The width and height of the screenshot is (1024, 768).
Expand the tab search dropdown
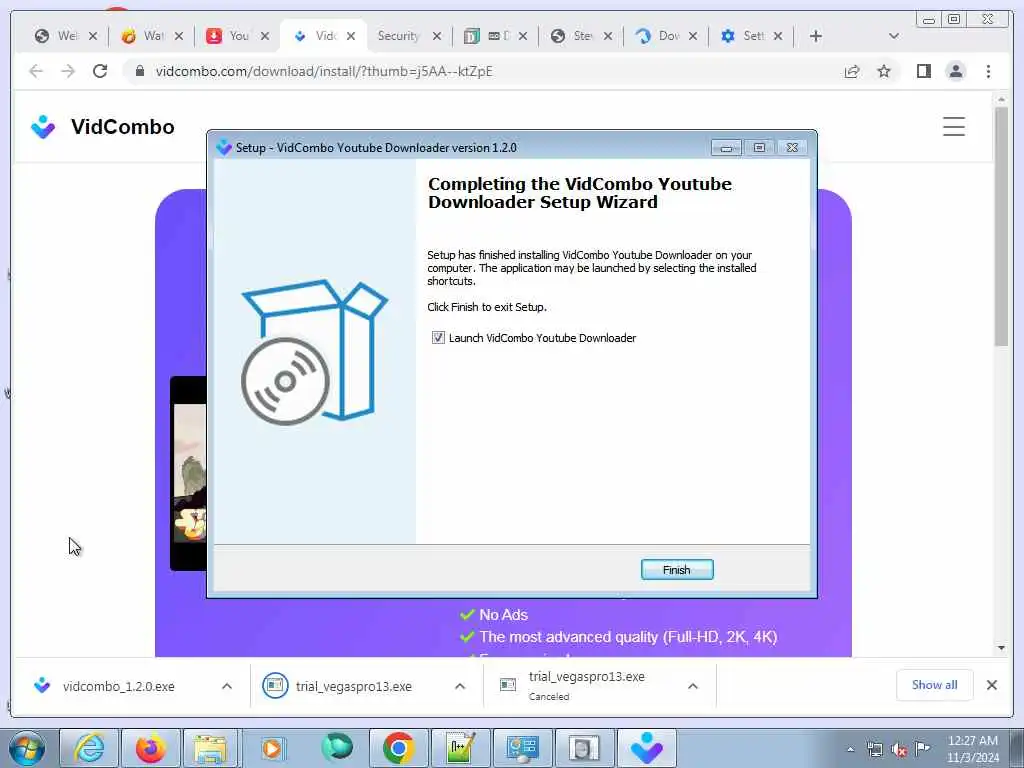(x=894, y=36)
